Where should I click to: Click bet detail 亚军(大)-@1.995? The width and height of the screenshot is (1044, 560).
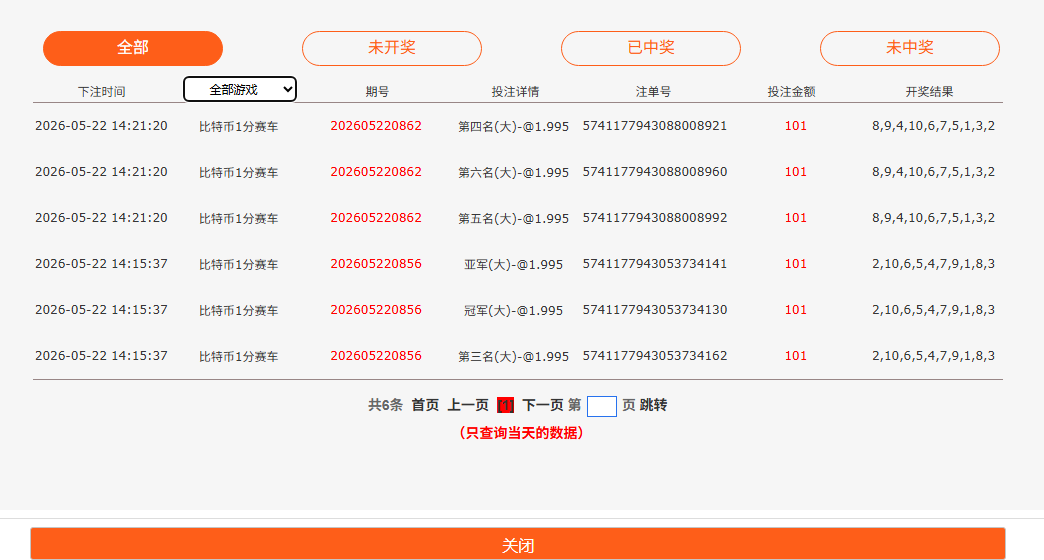pos(513,264)
